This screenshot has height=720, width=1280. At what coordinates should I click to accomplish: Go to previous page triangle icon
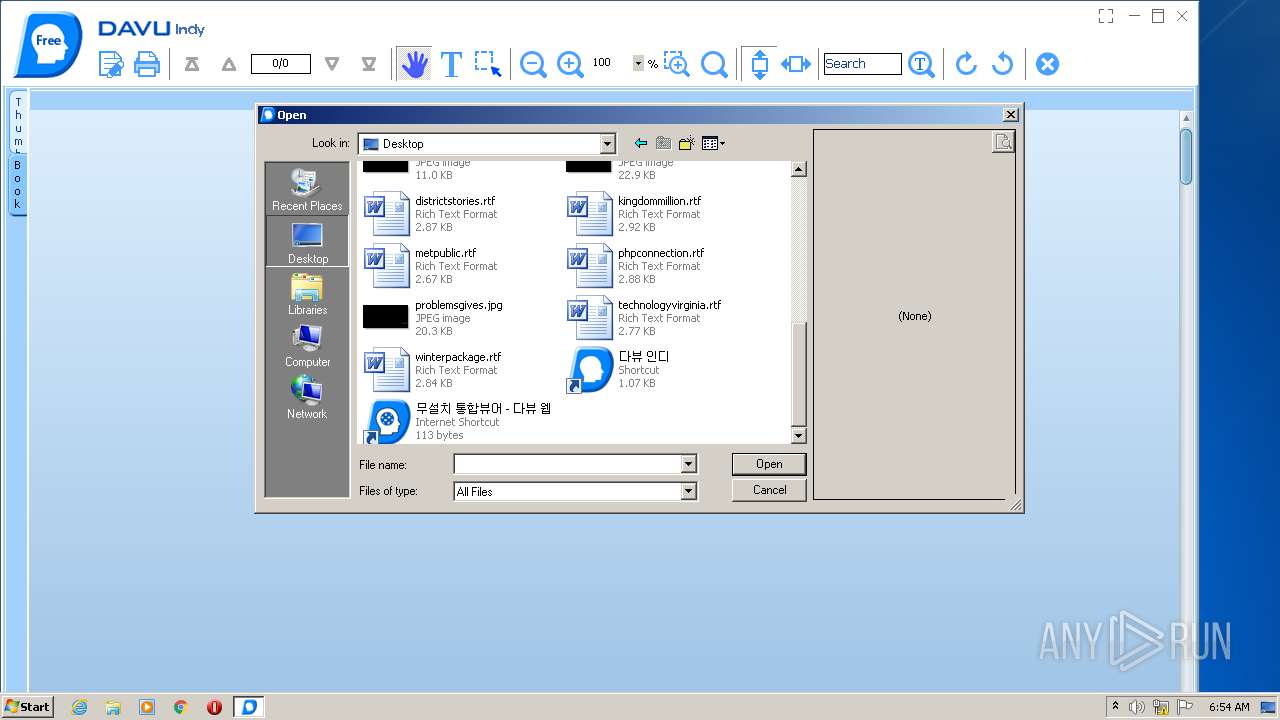(229, 64)
